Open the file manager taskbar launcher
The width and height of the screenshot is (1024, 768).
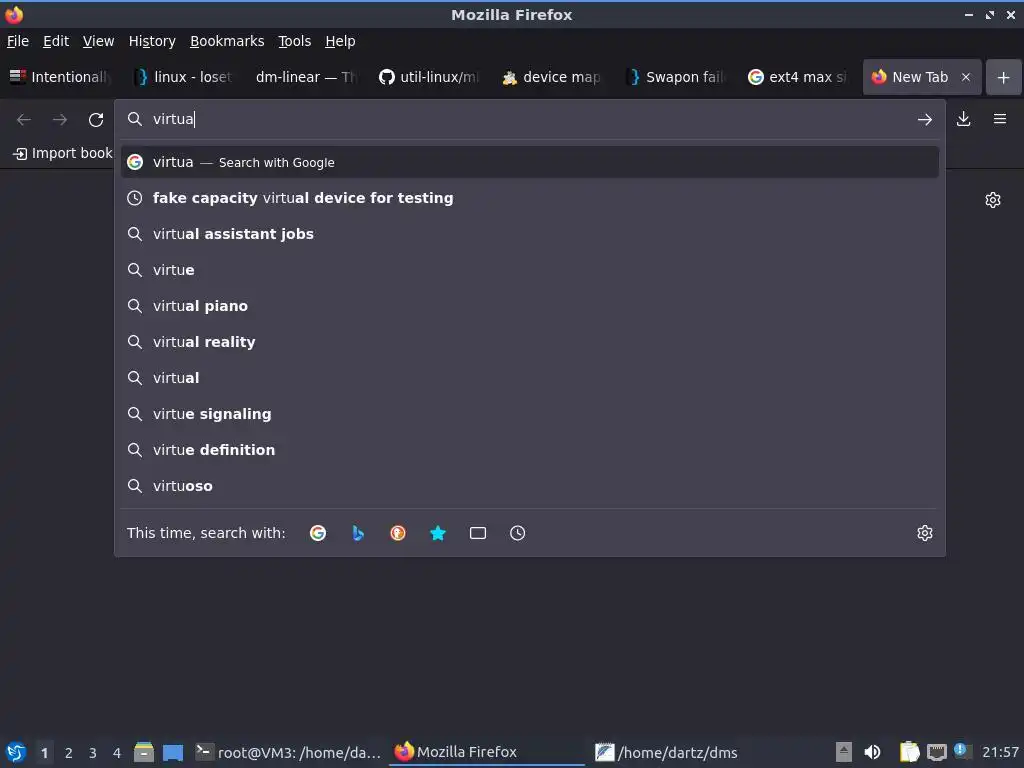[144, 752]
